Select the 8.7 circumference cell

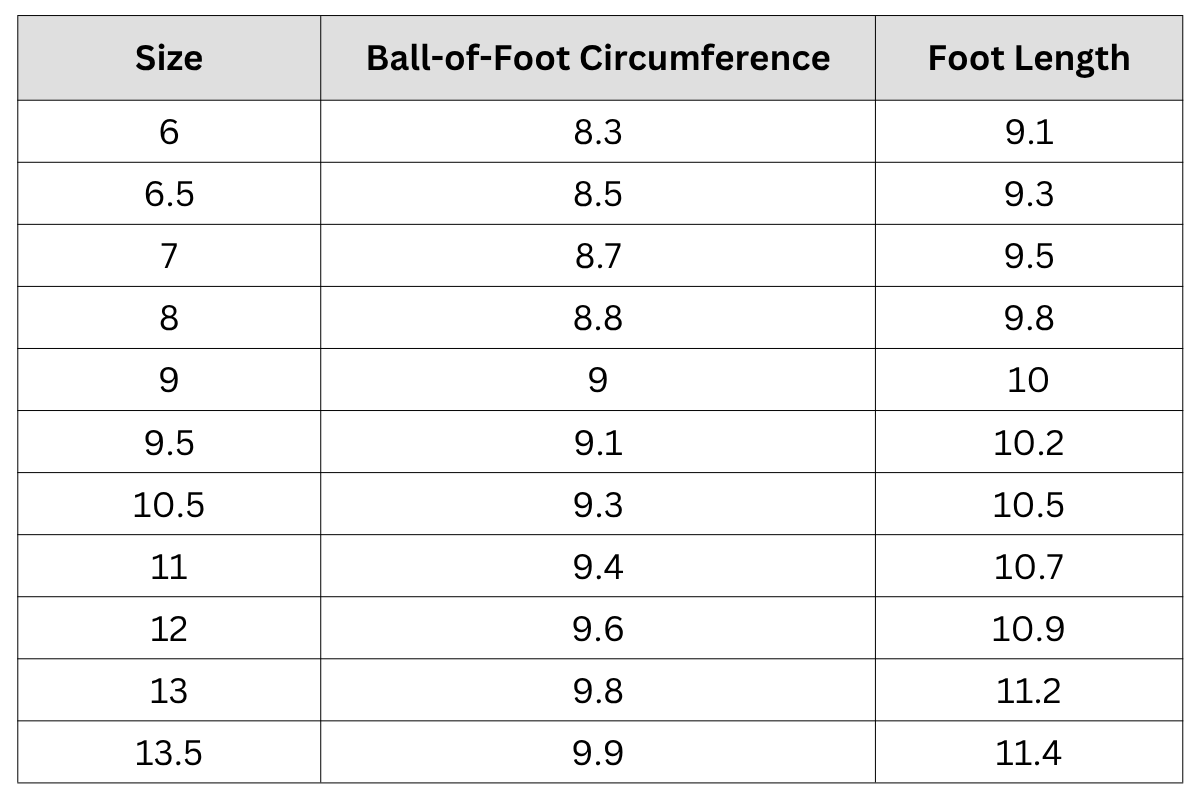(x=597, y=255)
